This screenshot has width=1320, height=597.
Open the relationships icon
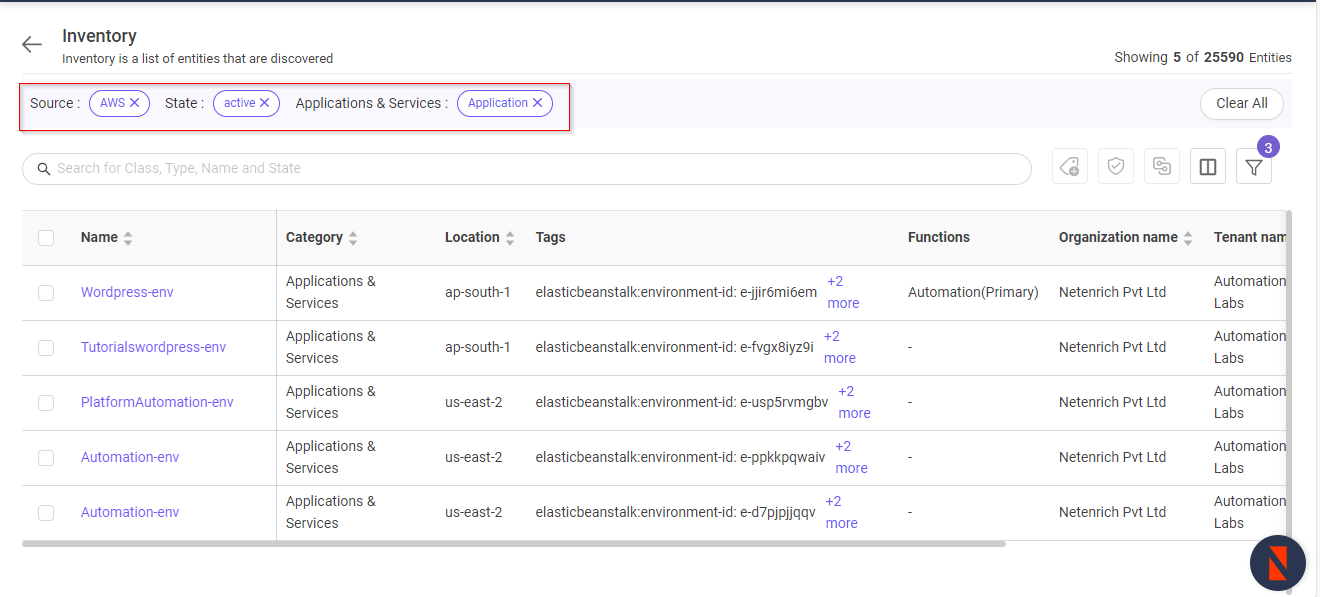coord(1161,166)
